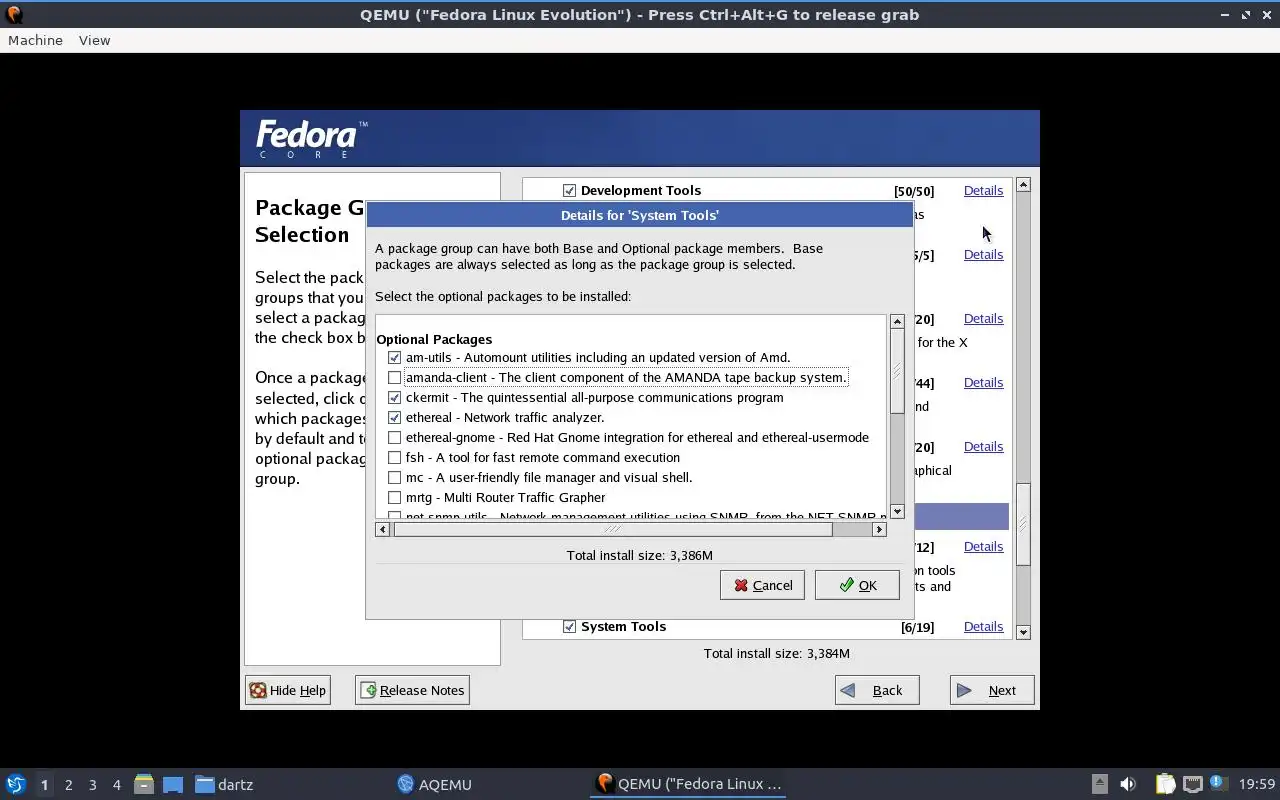Screen dimensions: 1280x800
Task: Check the amanda-client package
Action: pos(394,377)
